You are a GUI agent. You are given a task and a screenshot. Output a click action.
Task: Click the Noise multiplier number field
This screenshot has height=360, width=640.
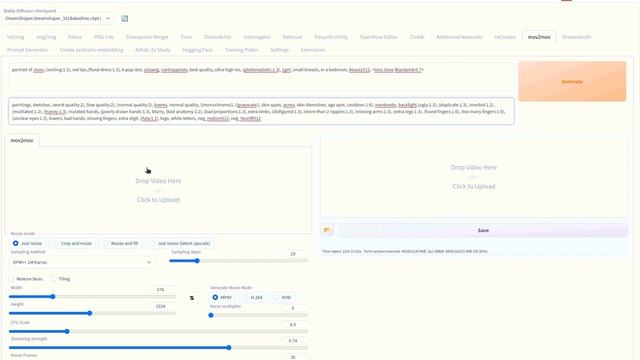[x=295, y=308]
